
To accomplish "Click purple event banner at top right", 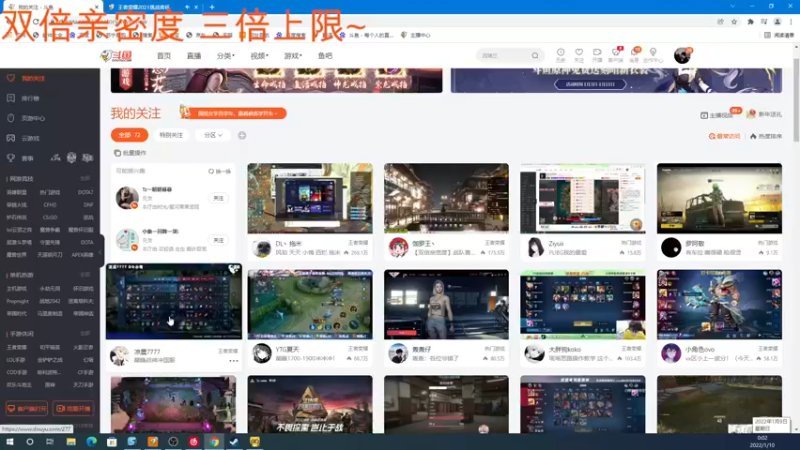I will pyautogui.click(x=616, y=81).
